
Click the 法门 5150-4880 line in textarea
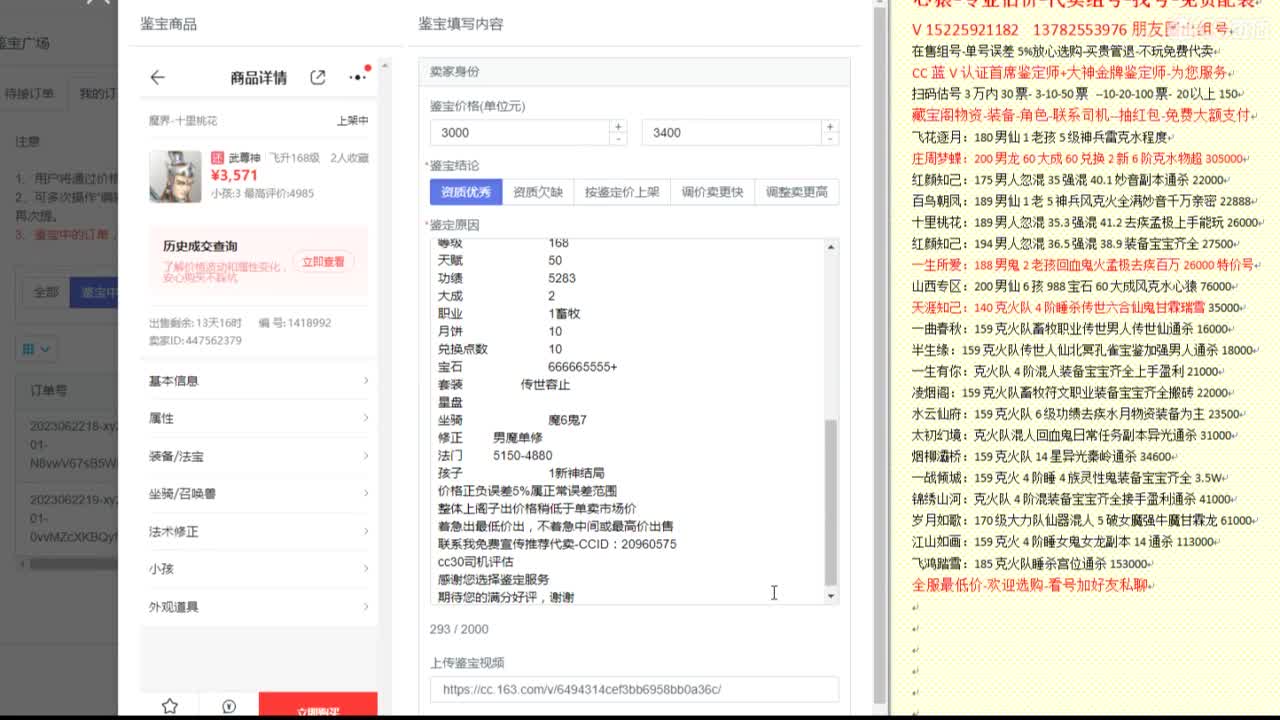click(496, 455)
